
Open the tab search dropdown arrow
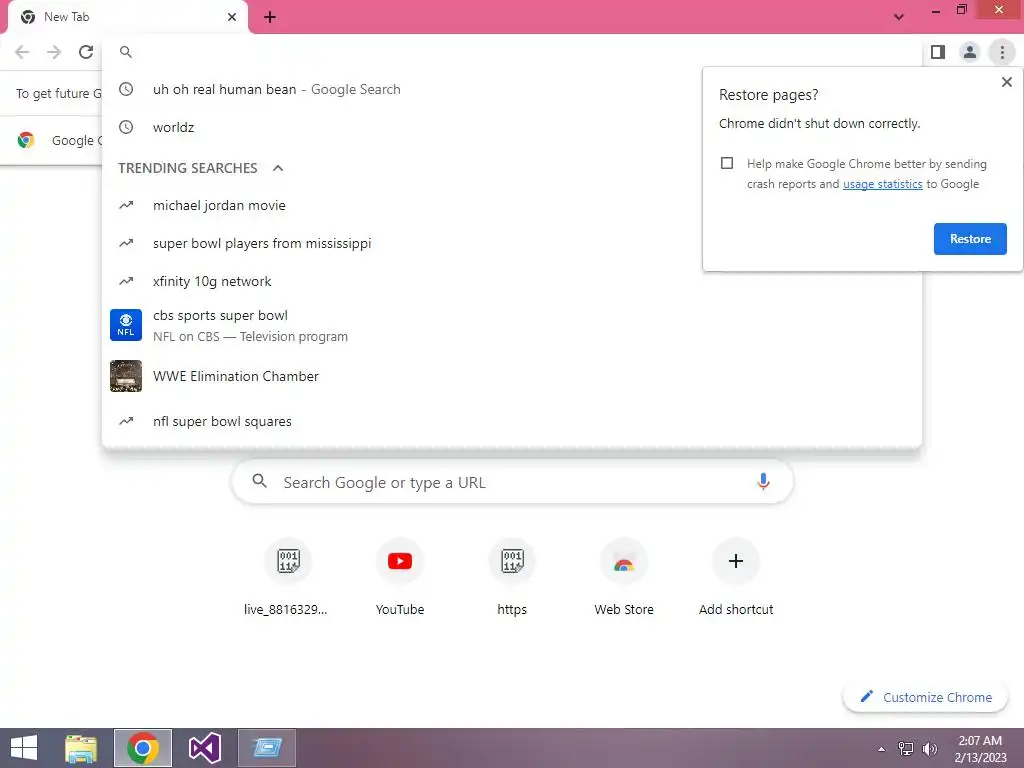pos(899,17)
